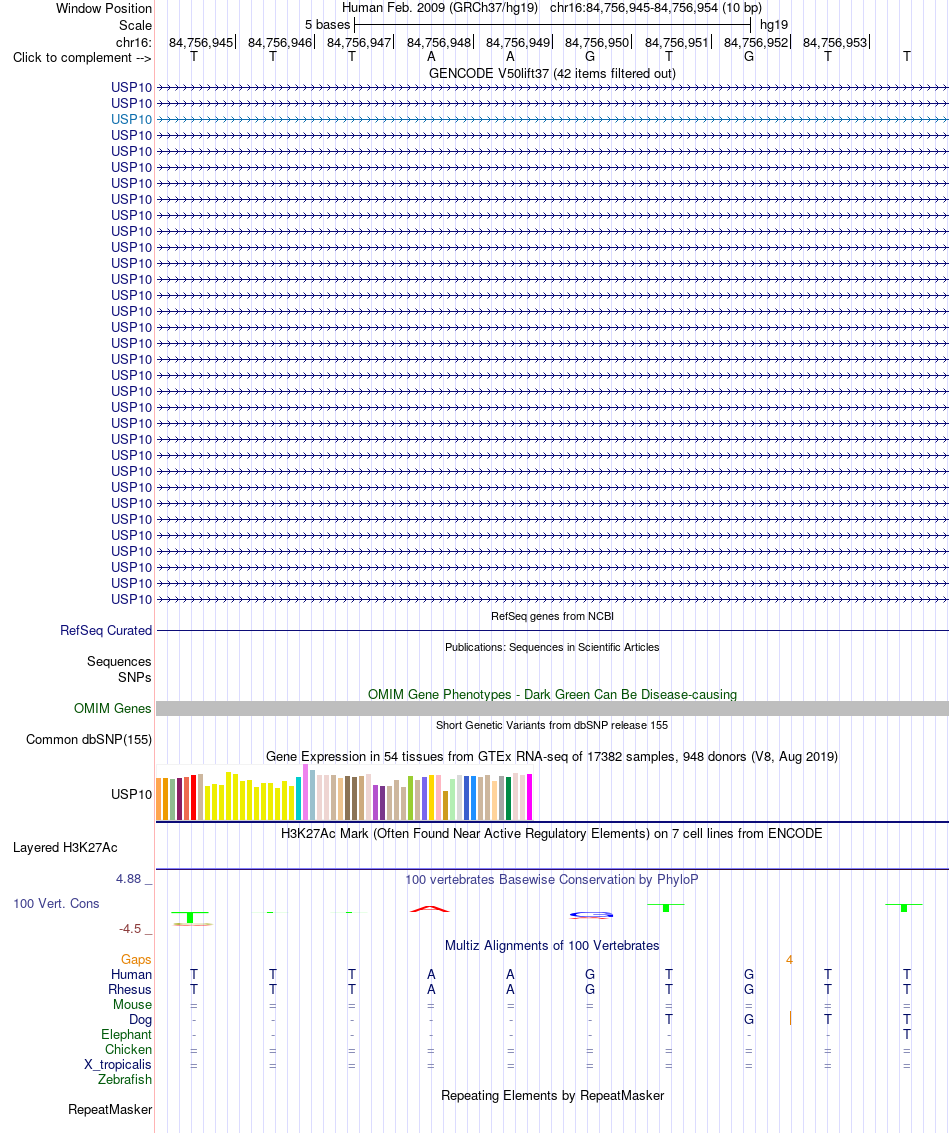Click the Chicken alignment row label

[129, 1050]
